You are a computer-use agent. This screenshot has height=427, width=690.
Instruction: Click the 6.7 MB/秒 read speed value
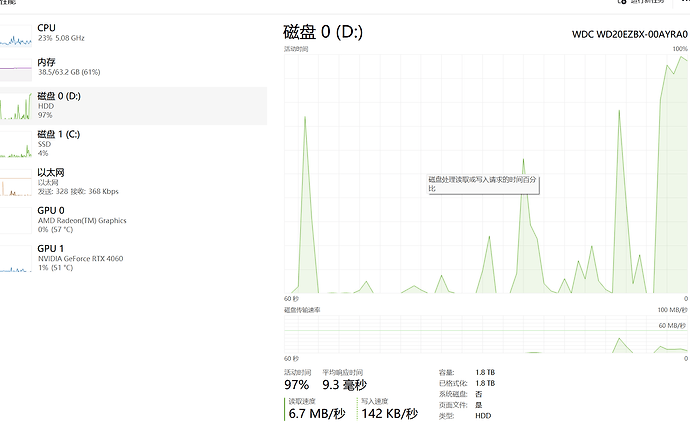coord(317,414)
